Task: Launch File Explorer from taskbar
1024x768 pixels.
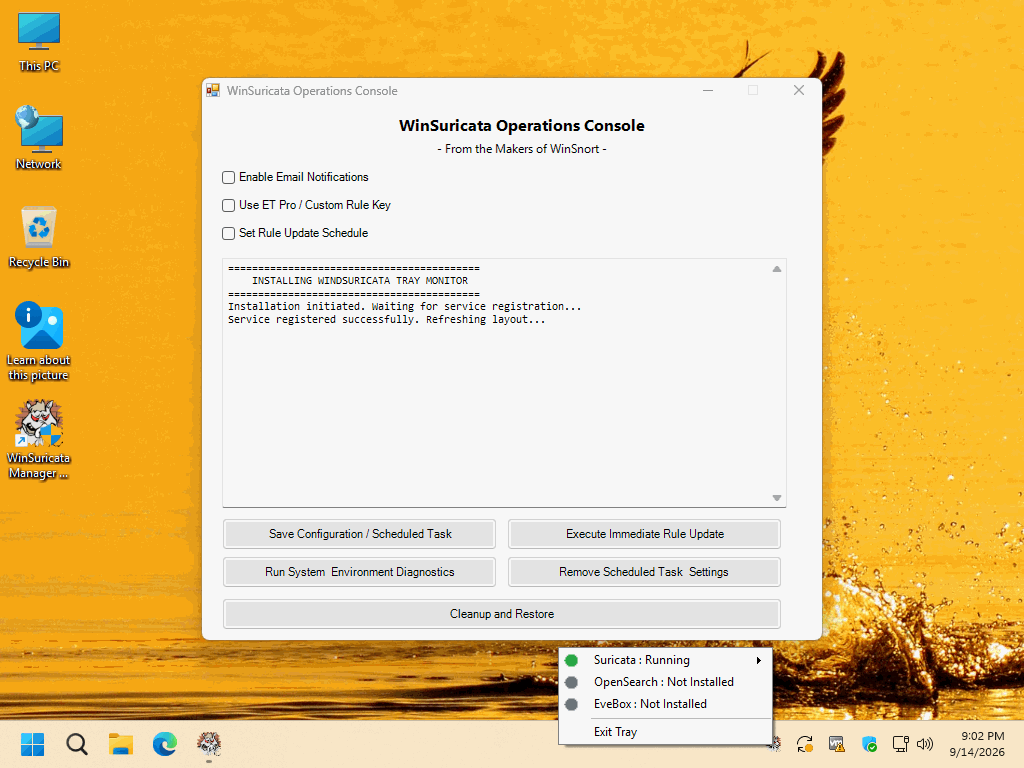Action: tap(121, 744)
